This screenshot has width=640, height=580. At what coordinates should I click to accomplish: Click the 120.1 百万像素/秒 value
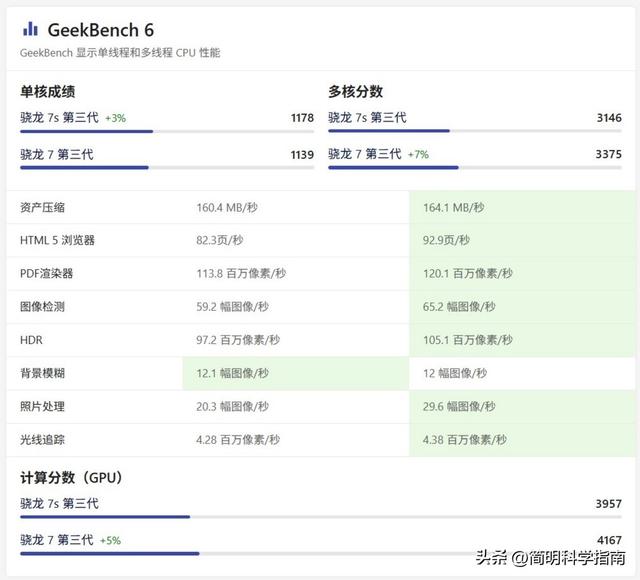click(x=468, y=273)
